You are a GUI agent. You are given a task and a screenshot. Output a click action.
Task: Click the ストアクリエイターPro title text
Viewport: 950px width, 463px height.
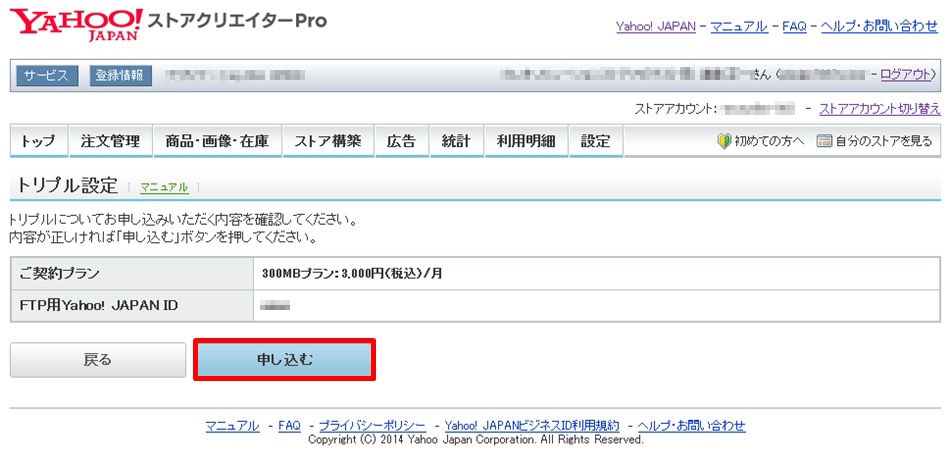(x=237, y=21)
